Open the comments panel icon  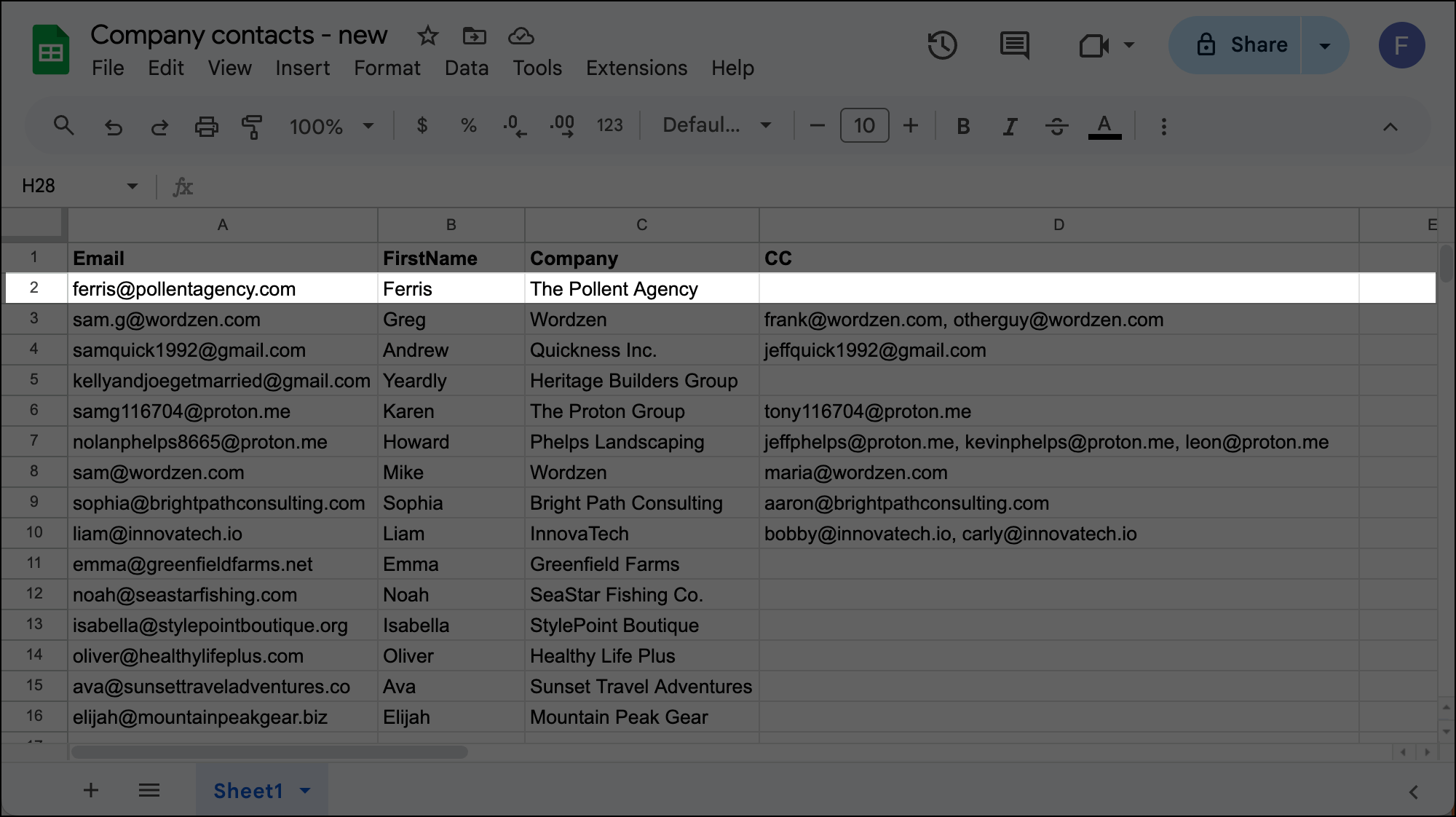1014,45
